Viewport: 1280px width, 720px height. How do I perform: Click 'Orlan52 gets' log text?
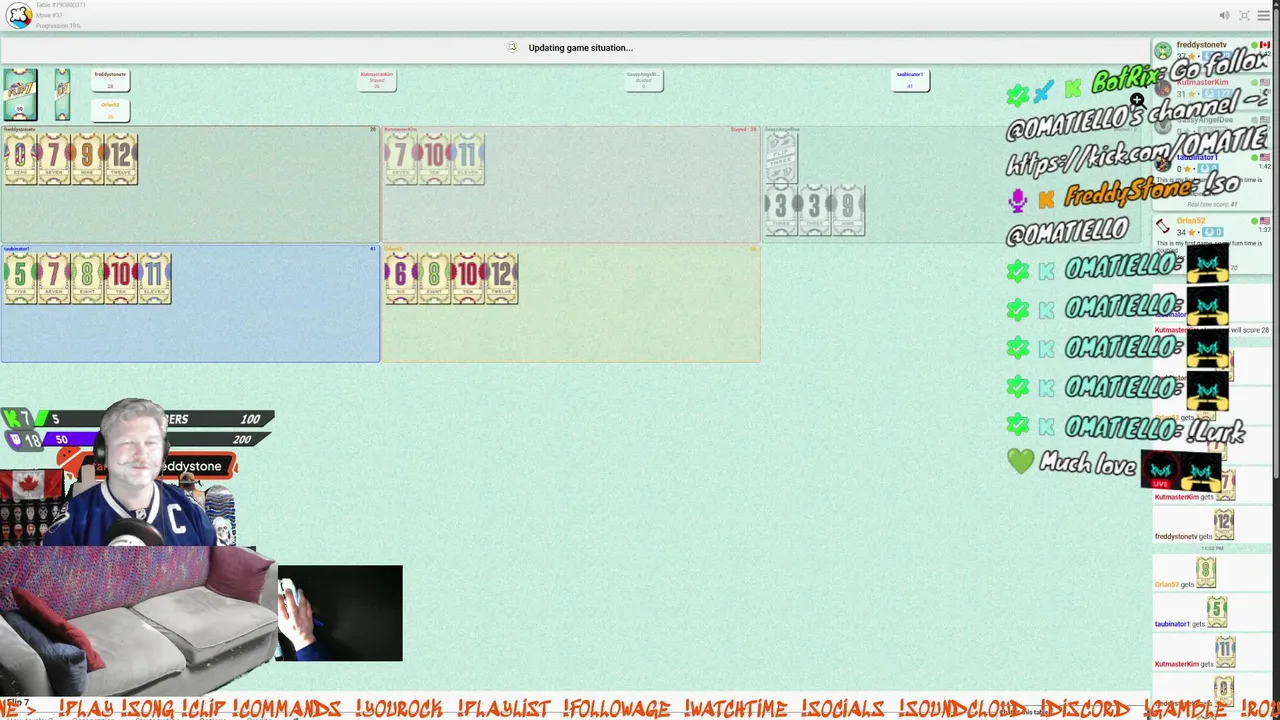tap(1172, 585)
